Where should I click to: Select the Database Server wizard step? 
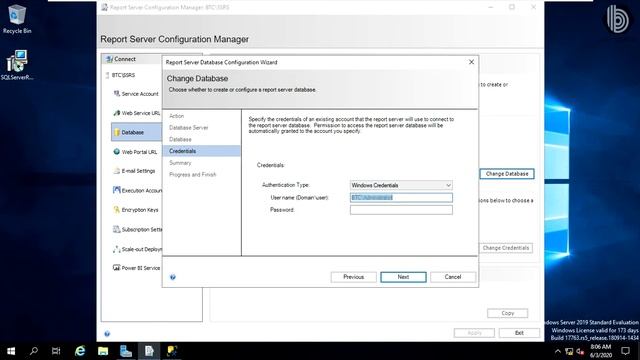coord(189,128)
